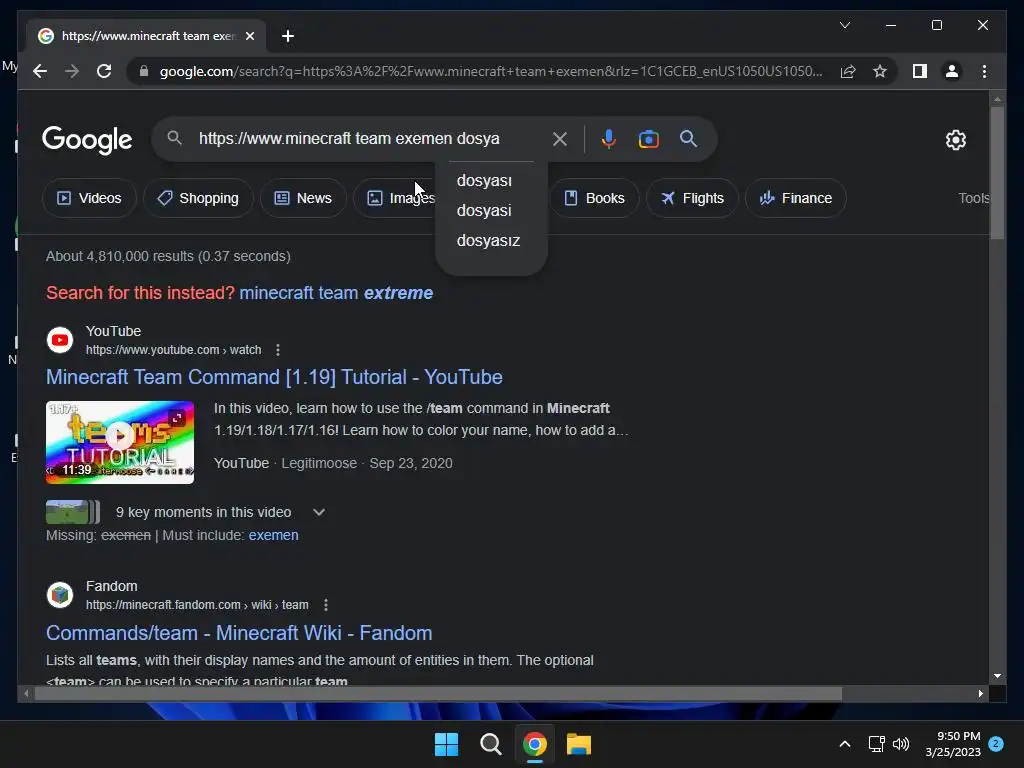Open the notification badge showing 2
This screenshot has height=768, width=1024.
[996, 744]
